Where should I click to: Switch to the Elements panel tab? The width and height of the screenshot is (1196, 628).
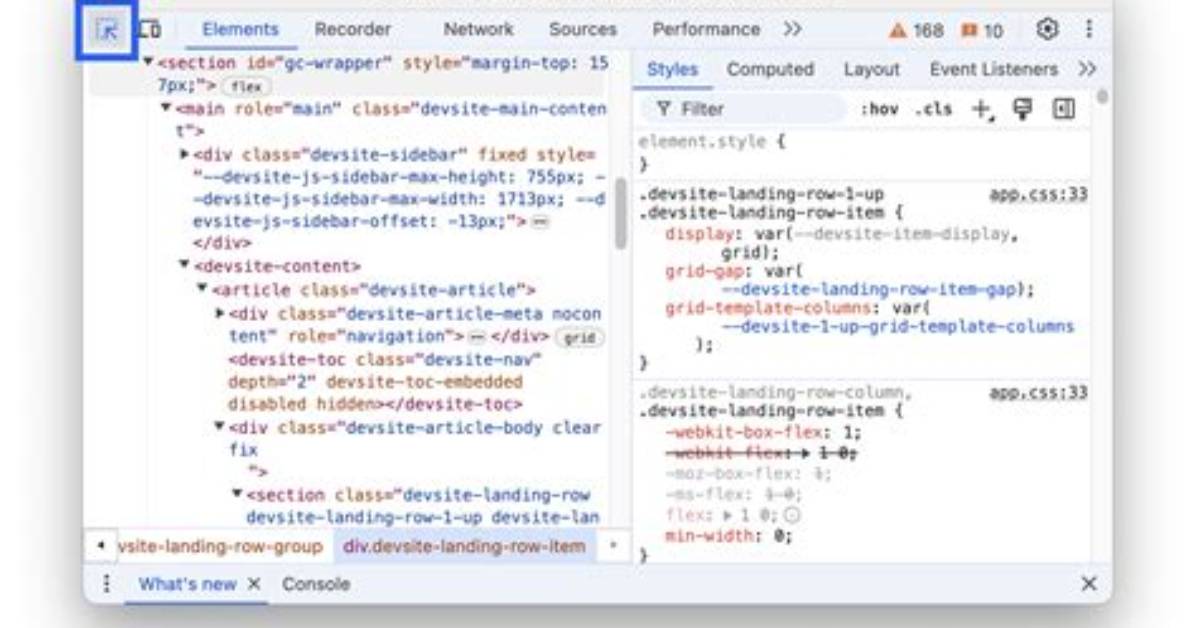pos(240,29)
